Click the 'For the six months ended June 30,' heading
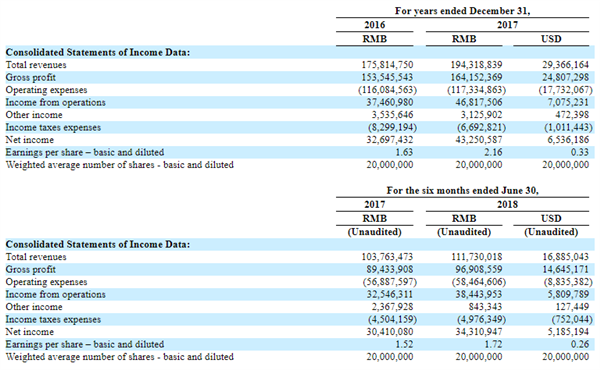The width and height of the screenshot is (600, 370). click(463, 190)
